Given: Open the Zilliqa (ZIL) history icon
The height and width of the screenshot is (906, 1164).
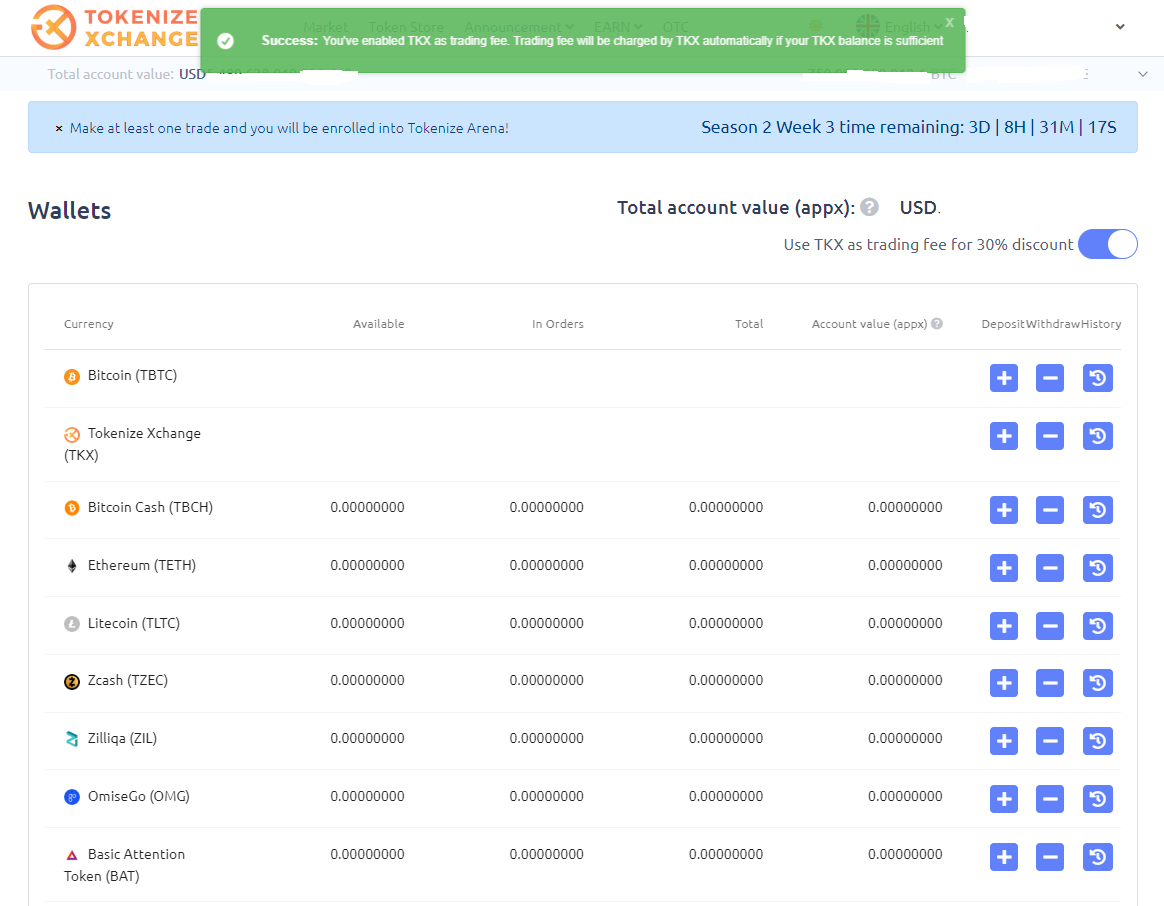Looking at the screenshot, I should click(1098, 741).
